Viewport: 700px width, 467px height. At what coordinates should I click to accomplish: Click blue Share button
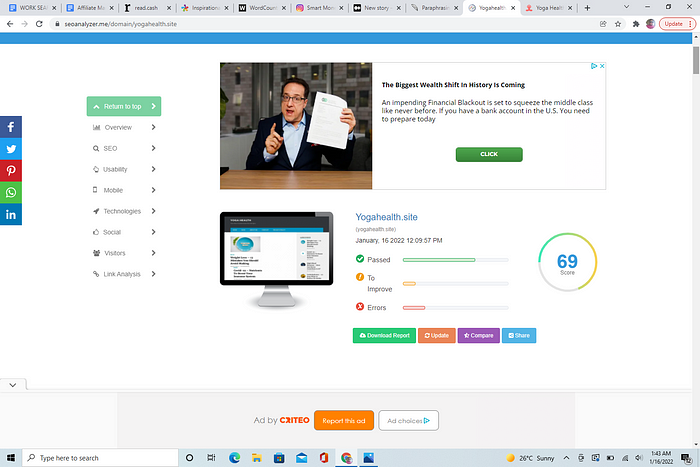click(519, 335)
